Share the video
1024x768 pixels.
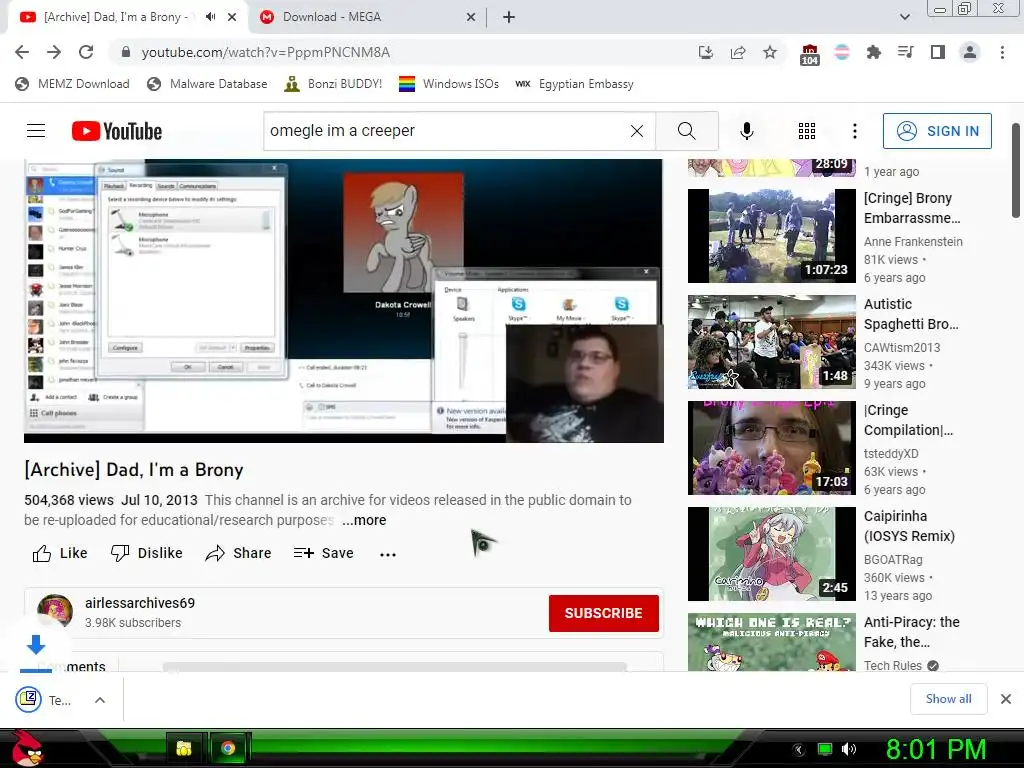238,553
